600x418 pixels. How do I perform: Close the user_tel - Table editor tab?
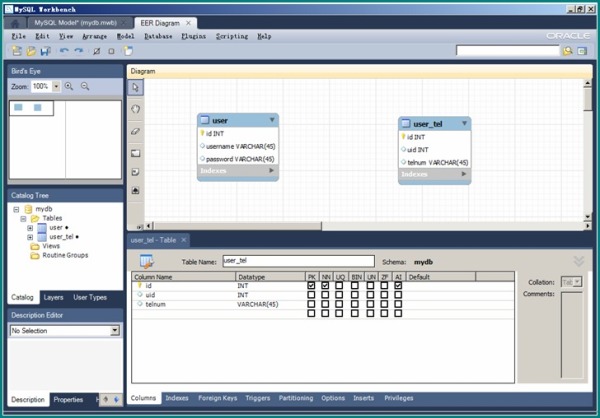pos(184,240)
